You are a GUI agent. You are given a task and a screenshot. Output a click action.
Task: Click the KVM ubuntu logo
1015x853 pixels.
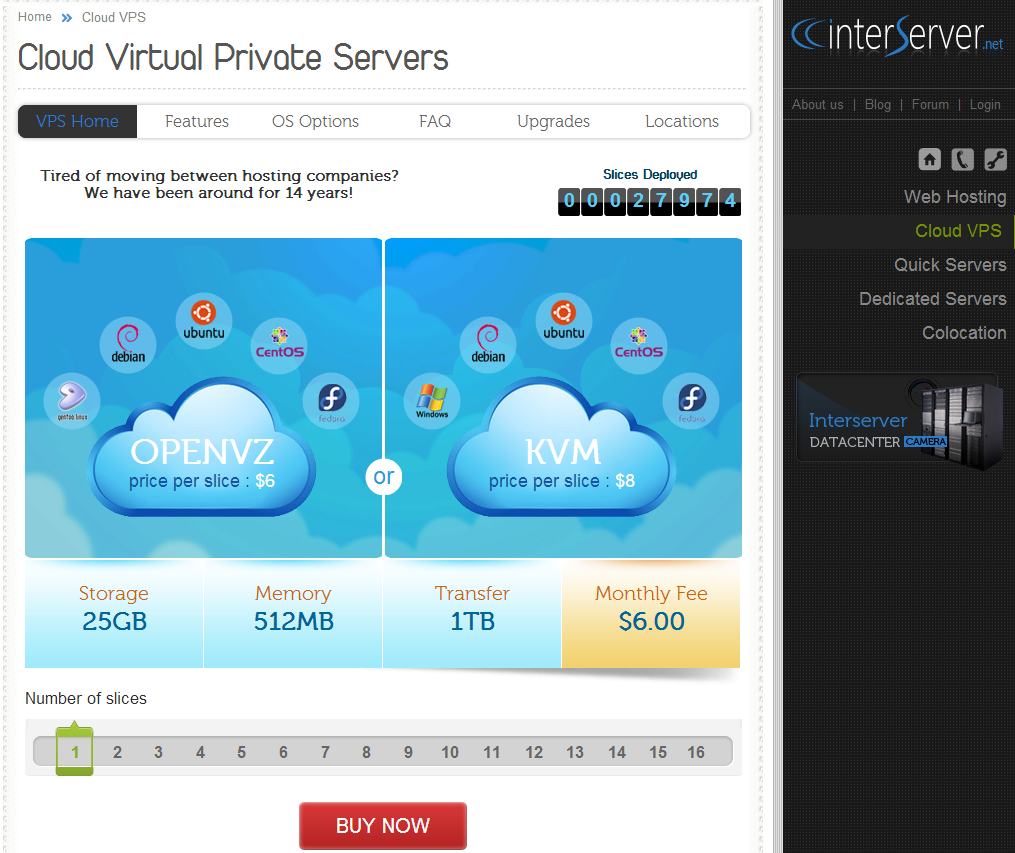[x=564, y=321]
